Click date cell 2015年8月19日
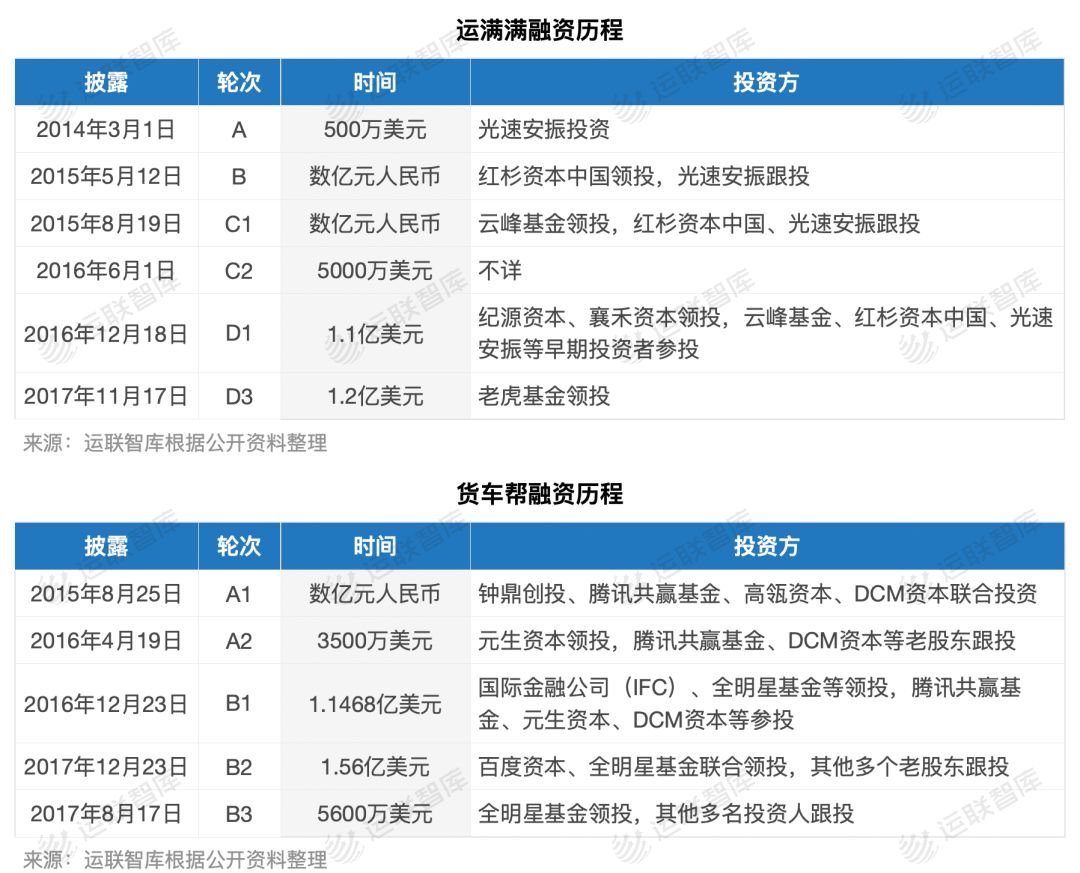The height and width of the screenshot is (873, 1080). click(105, 223)
